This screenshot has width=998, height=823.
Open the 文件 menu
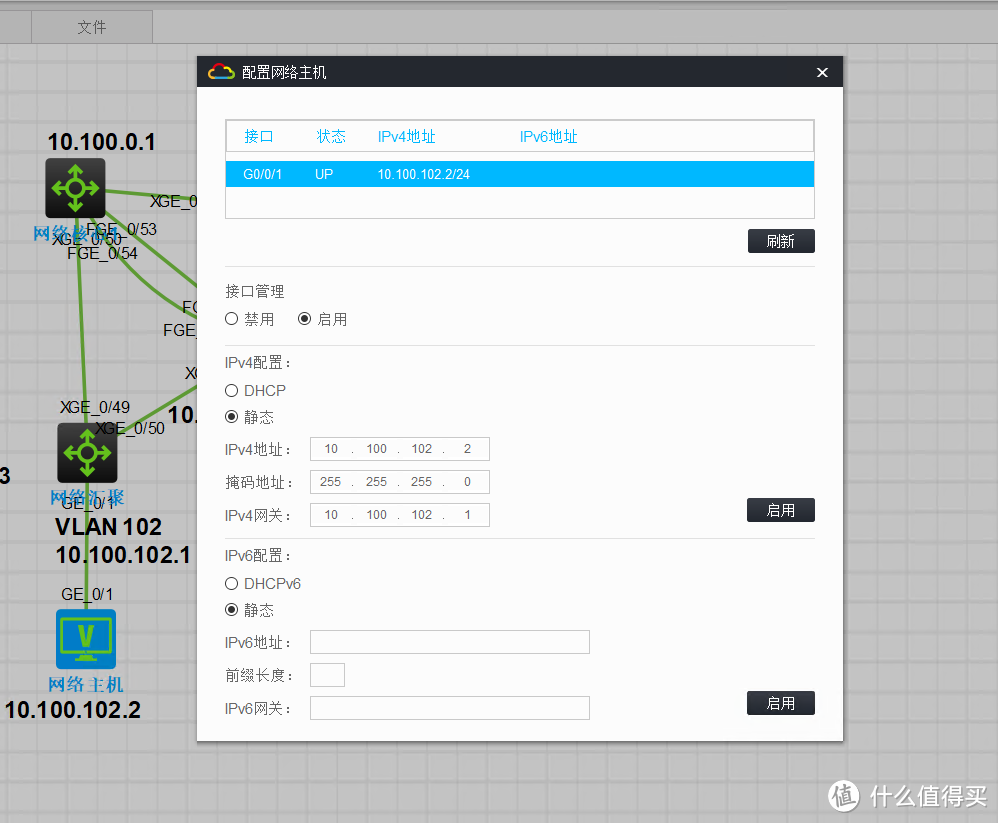91,27
